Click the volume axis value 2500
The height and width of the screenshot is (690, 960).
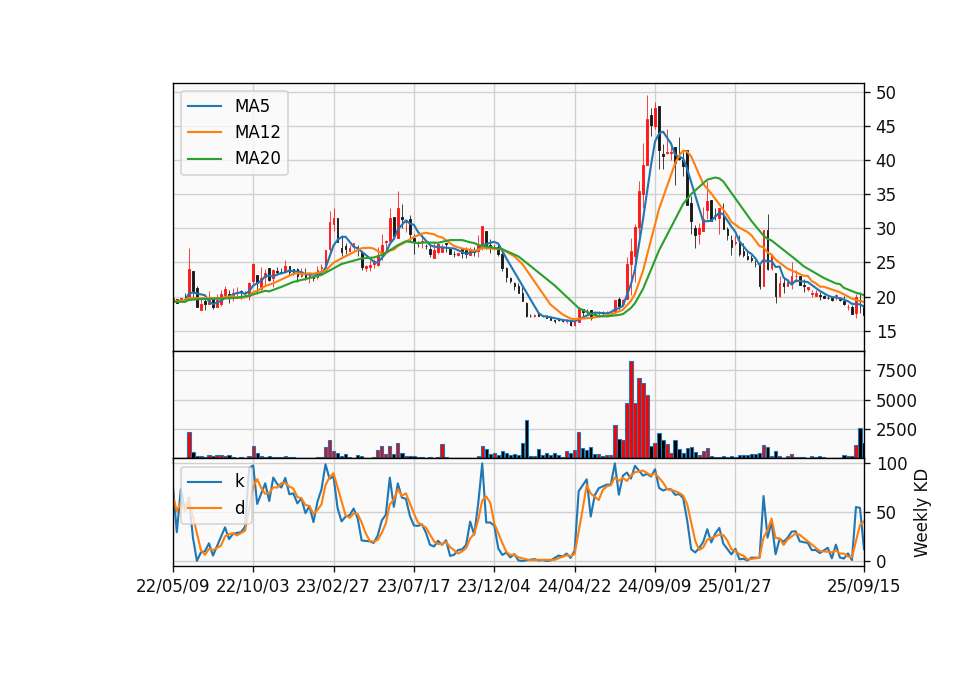point(896,430)
